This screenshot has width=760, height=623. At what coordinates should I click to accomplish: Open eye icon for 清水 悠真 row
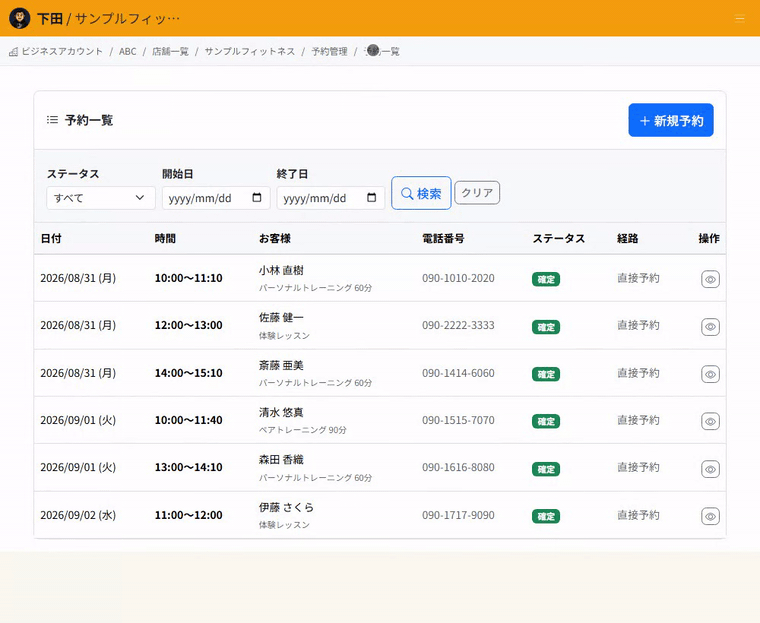tap(710, 421)
